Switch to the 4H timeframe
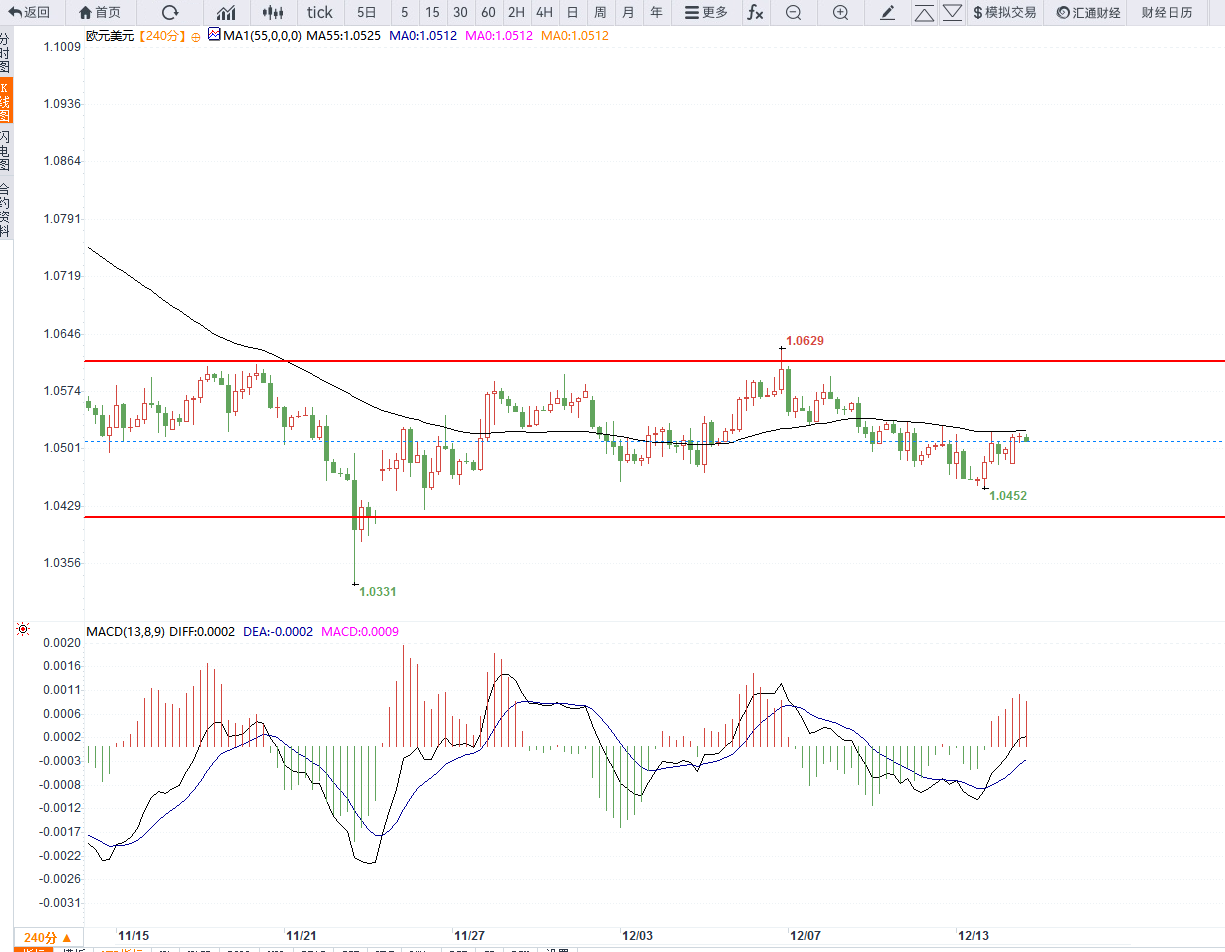The height and width of the screenshot is (952, 1225). [x=543, y=13]
